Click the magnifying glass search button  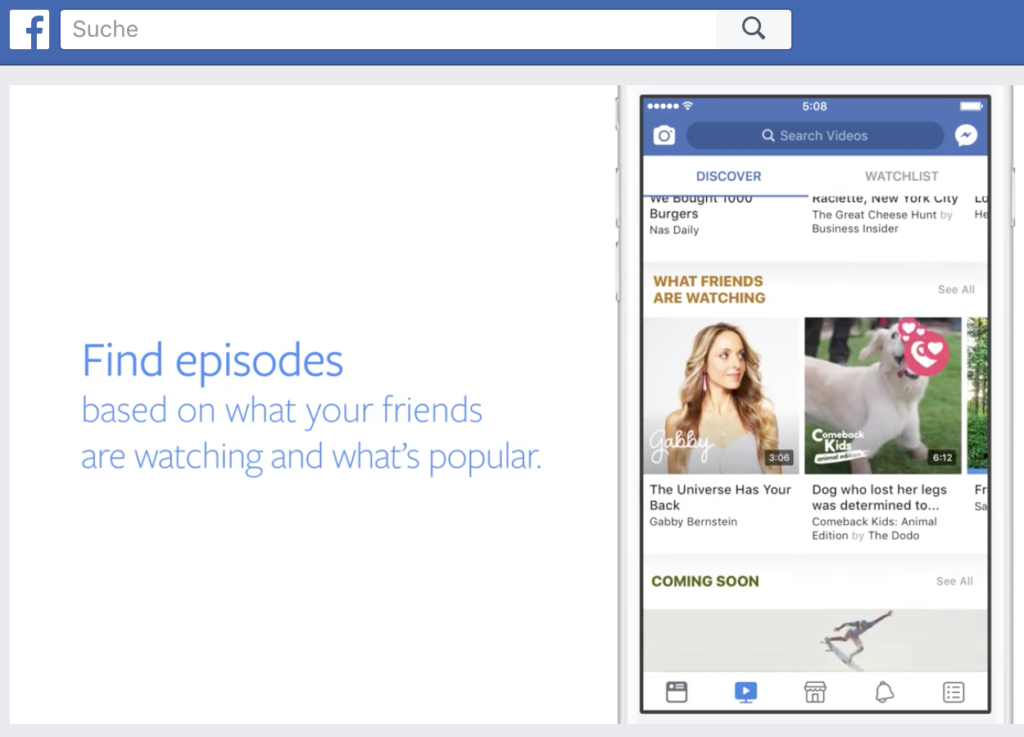point(753,29)
